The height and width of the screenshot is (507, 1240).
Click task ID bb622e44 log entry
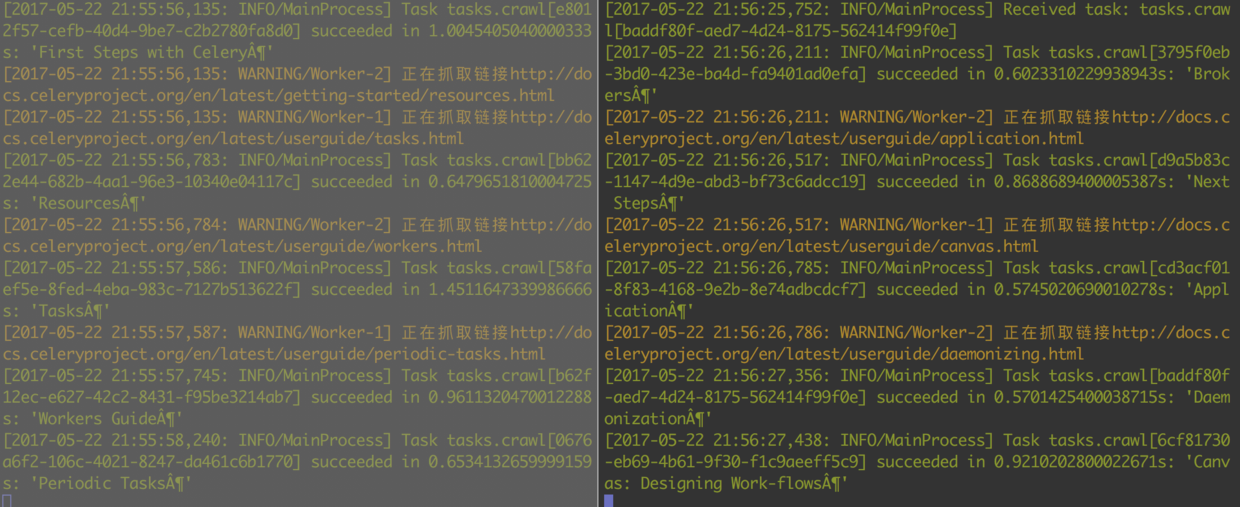coord(297,182)
